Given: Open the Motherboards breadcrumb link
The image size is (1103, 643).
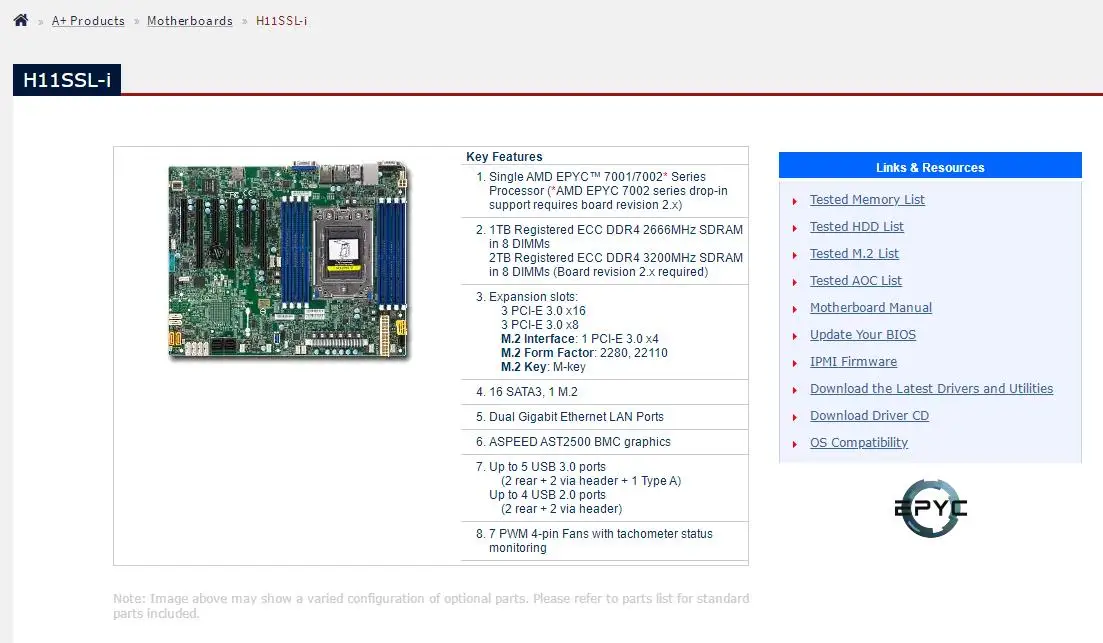Looking at the screenshot, I should (190, 21).
